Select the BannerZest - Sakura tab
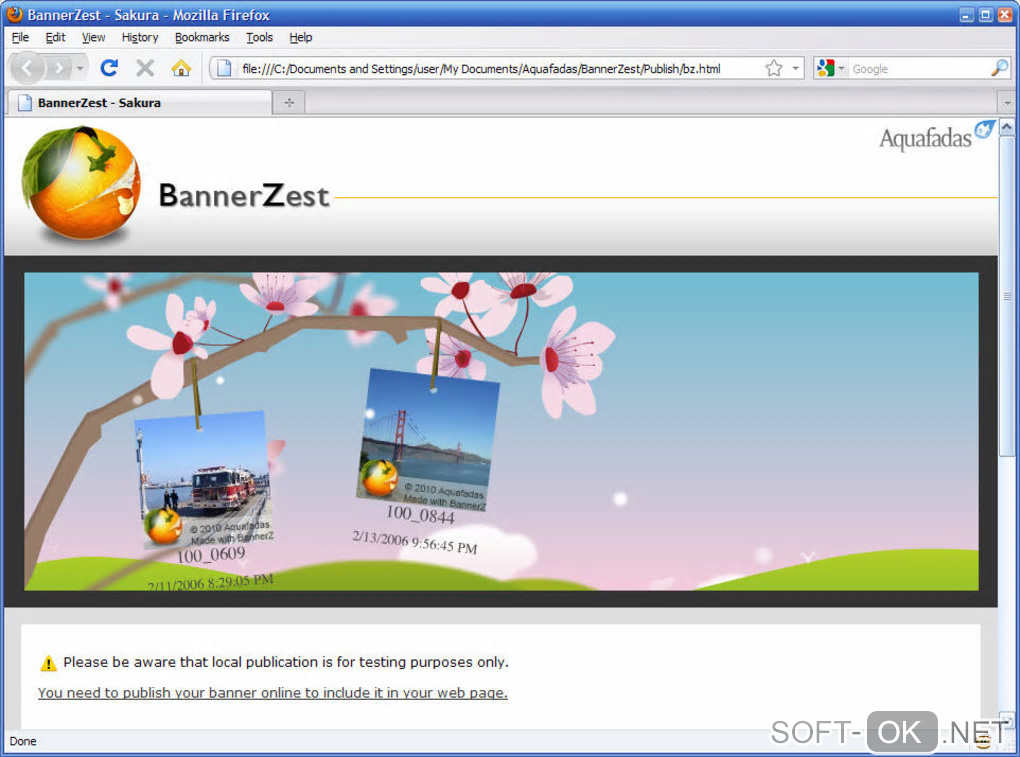This screenshot has width=1020, height=757. 139,103
